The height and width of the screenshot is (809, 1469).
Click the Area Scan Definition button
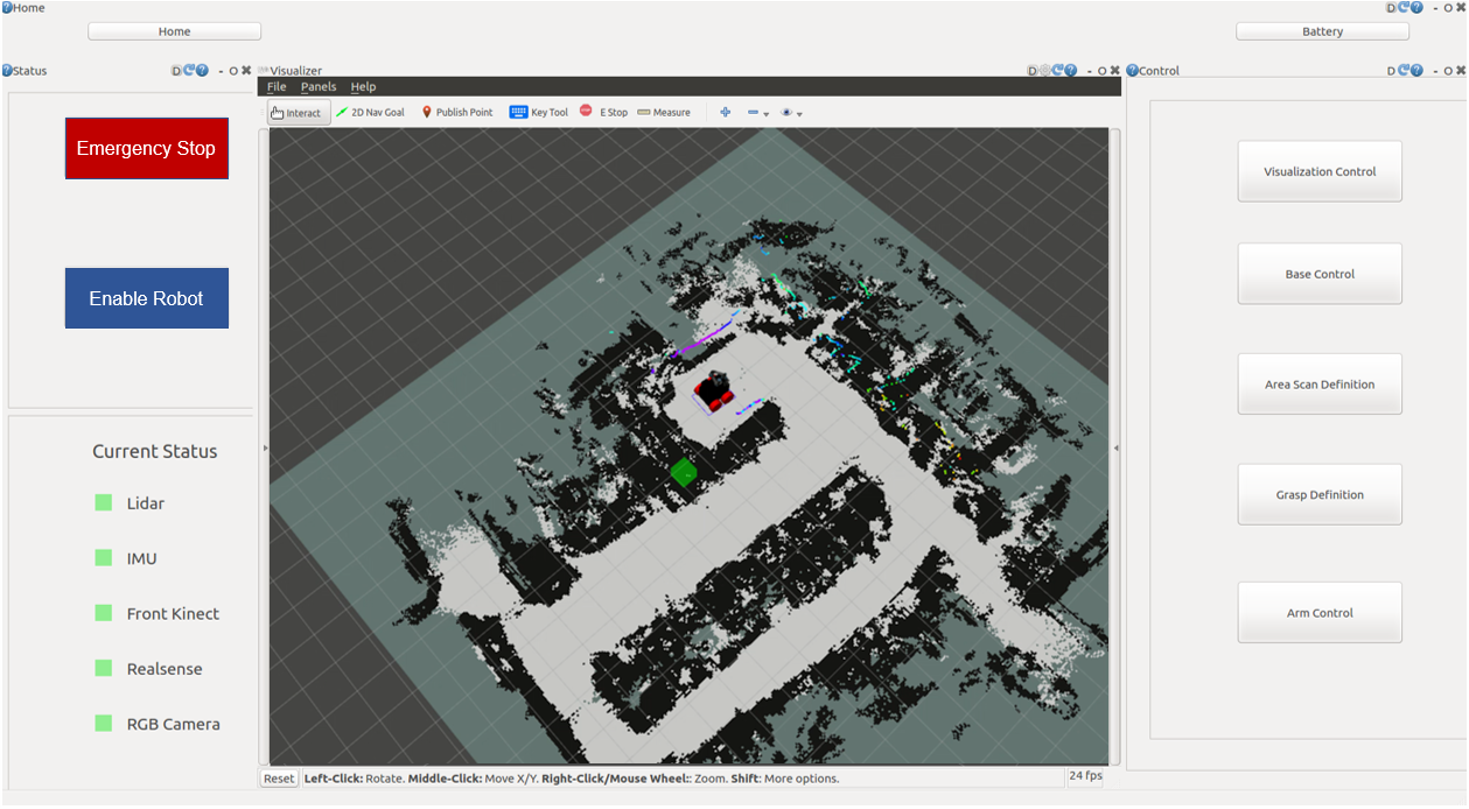1319,384
